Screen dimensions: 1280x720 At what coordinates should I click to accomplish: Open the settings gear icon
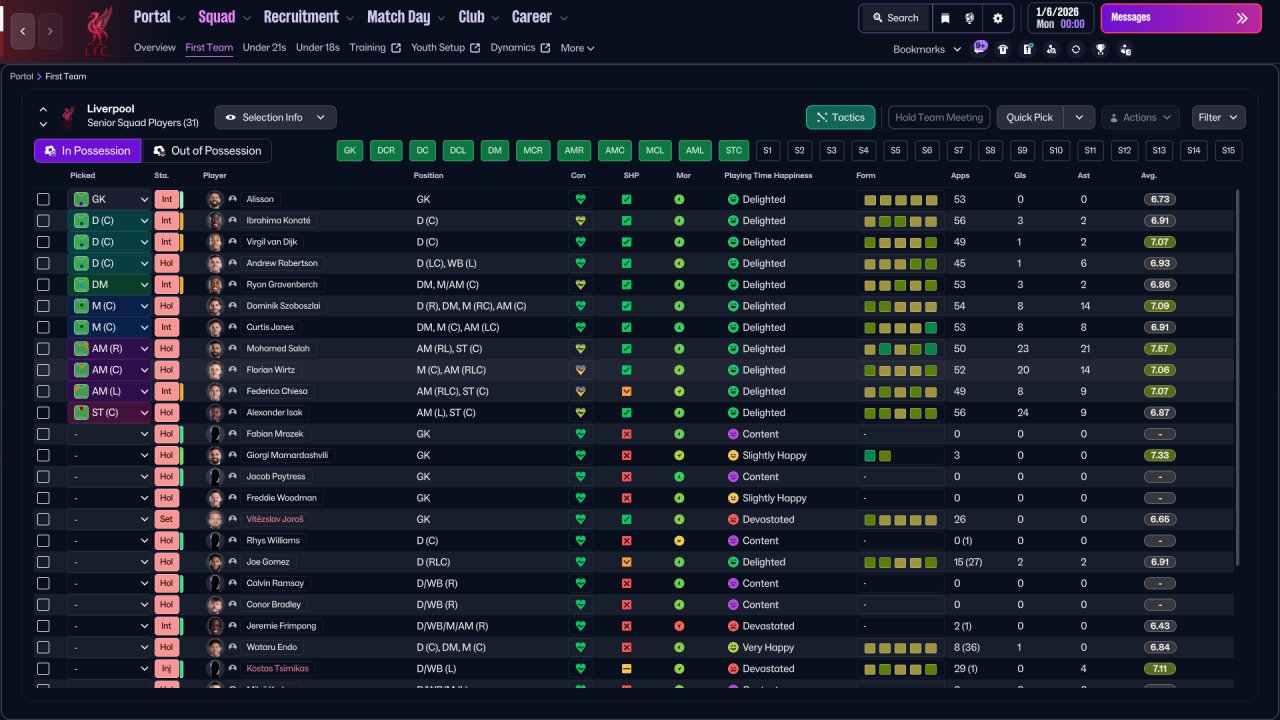pos(997,18)
